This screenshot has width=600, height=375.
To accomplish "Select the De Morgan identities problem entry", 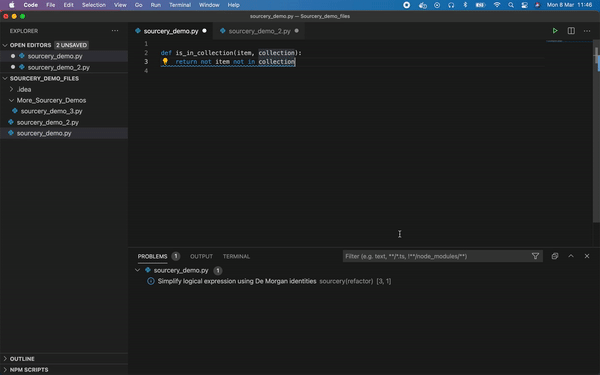I will click(x=364, y=281).
